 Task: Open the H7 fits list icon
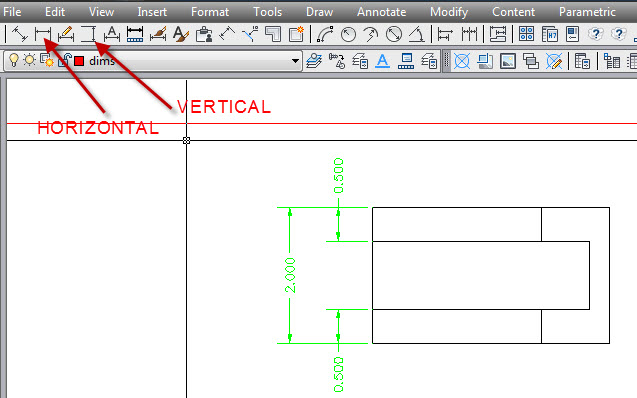[550, 34]
